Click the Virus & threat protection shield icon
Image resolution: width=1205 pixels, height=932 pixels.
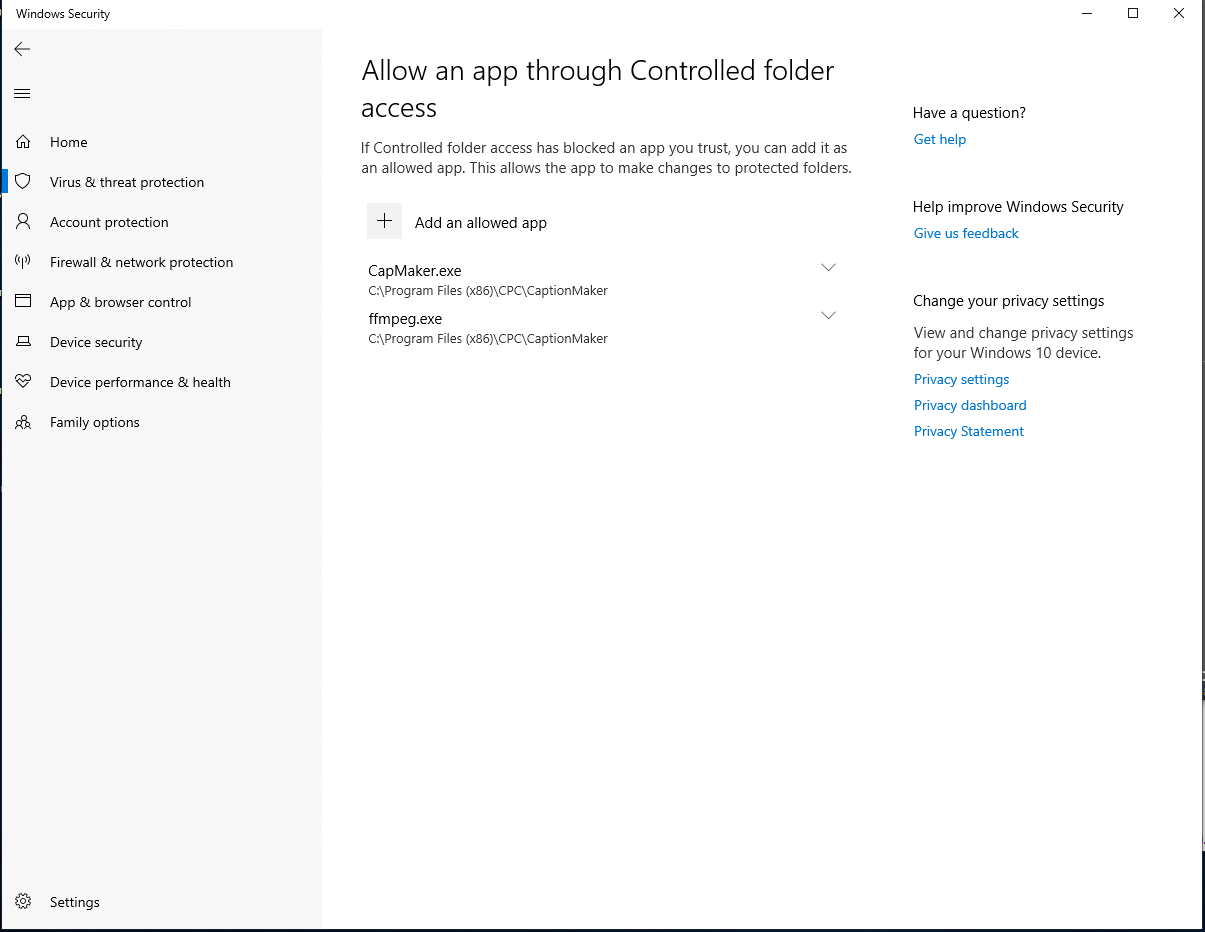coord(23,182)
